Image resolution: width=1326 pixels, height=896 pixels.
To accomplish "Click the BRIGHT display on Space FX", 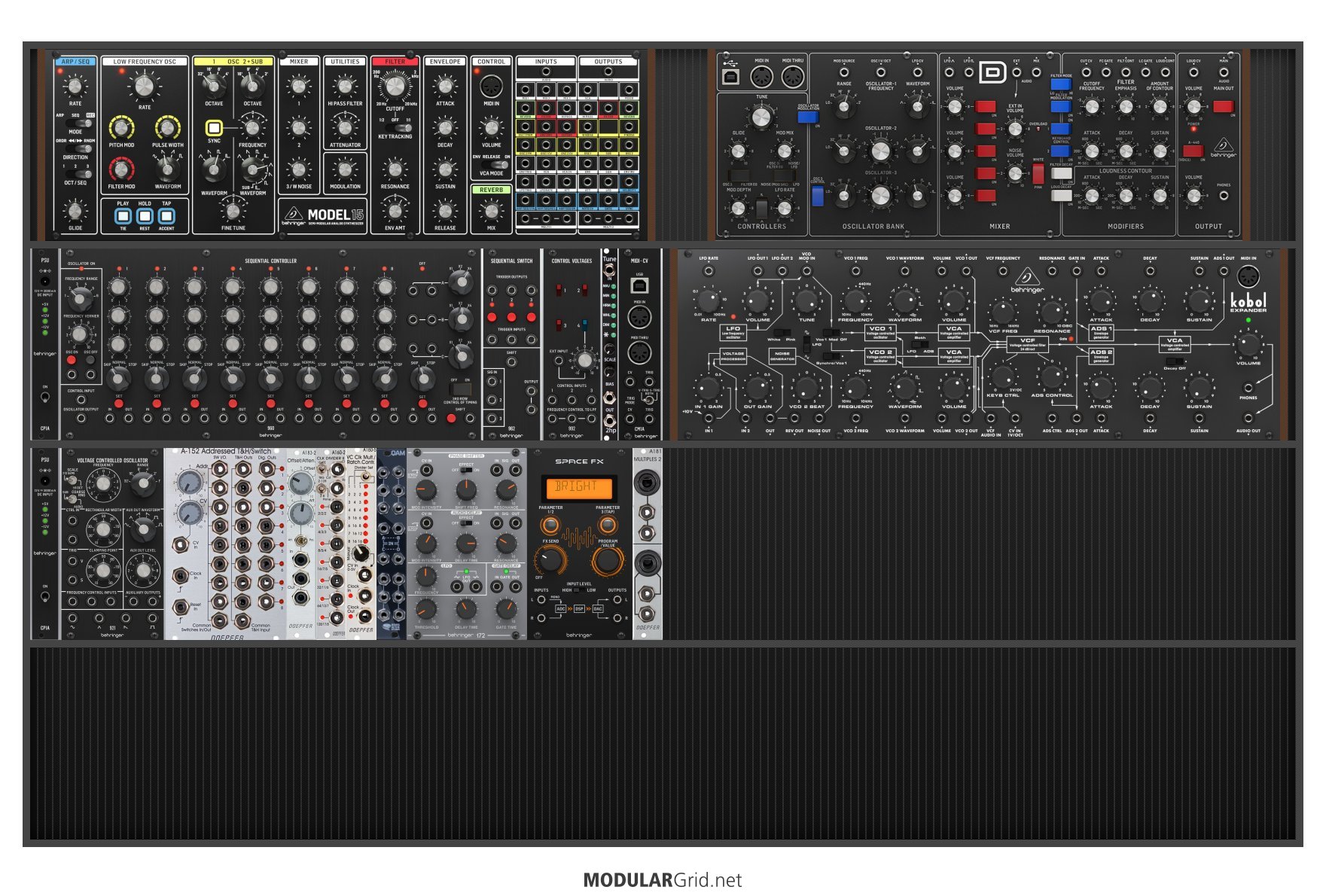I will pos(578,487).
